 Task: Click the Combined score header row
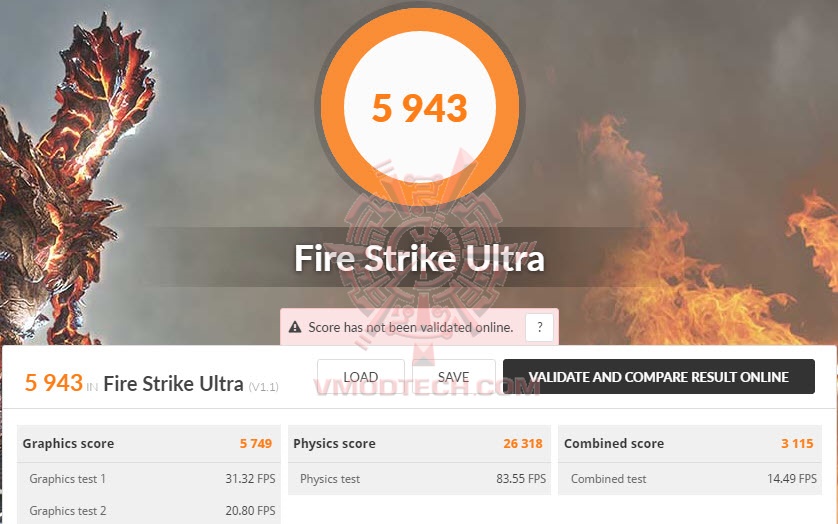point(689,443)
